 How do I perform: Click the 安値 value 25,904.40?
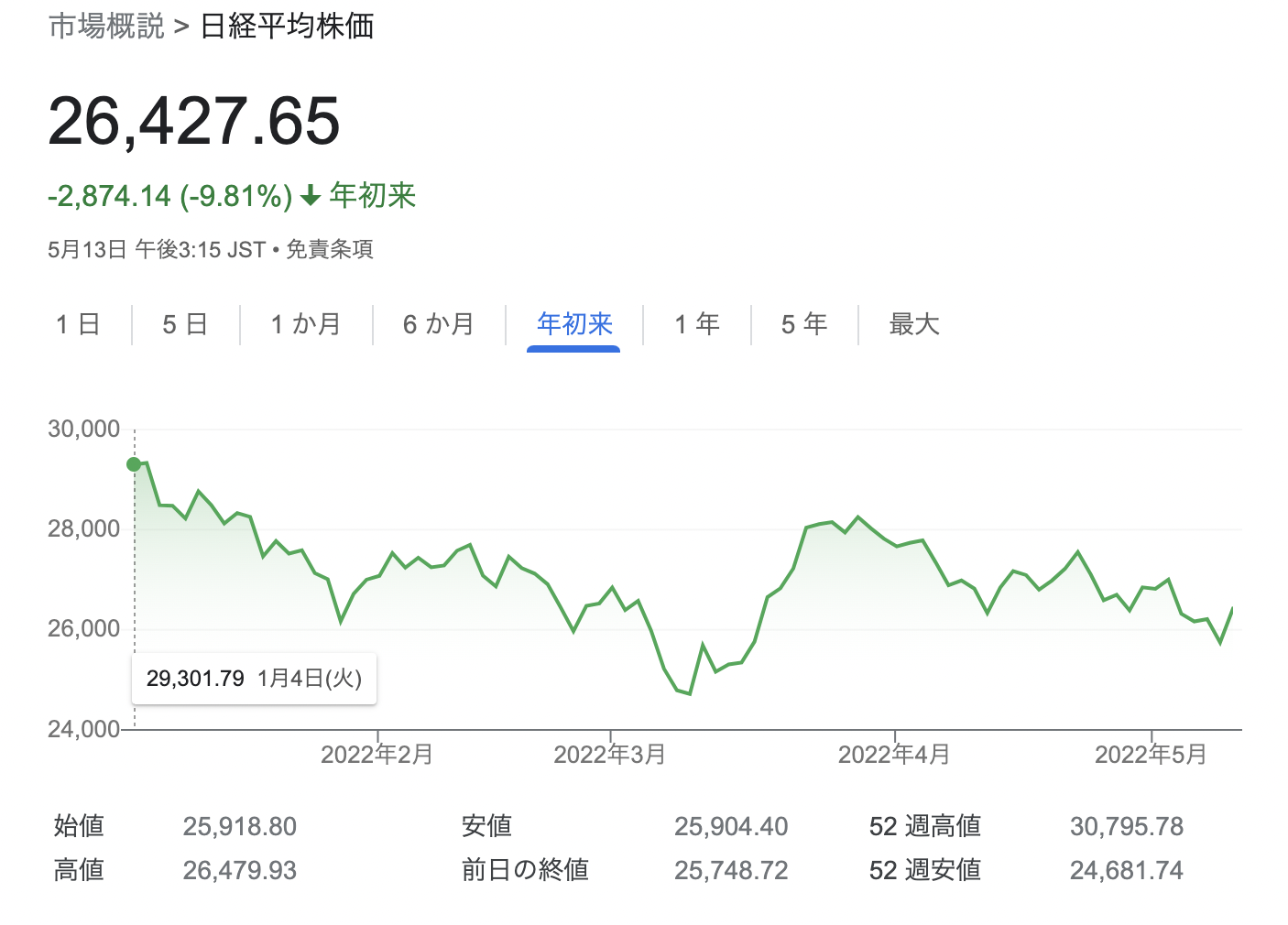tap(731, 827)
